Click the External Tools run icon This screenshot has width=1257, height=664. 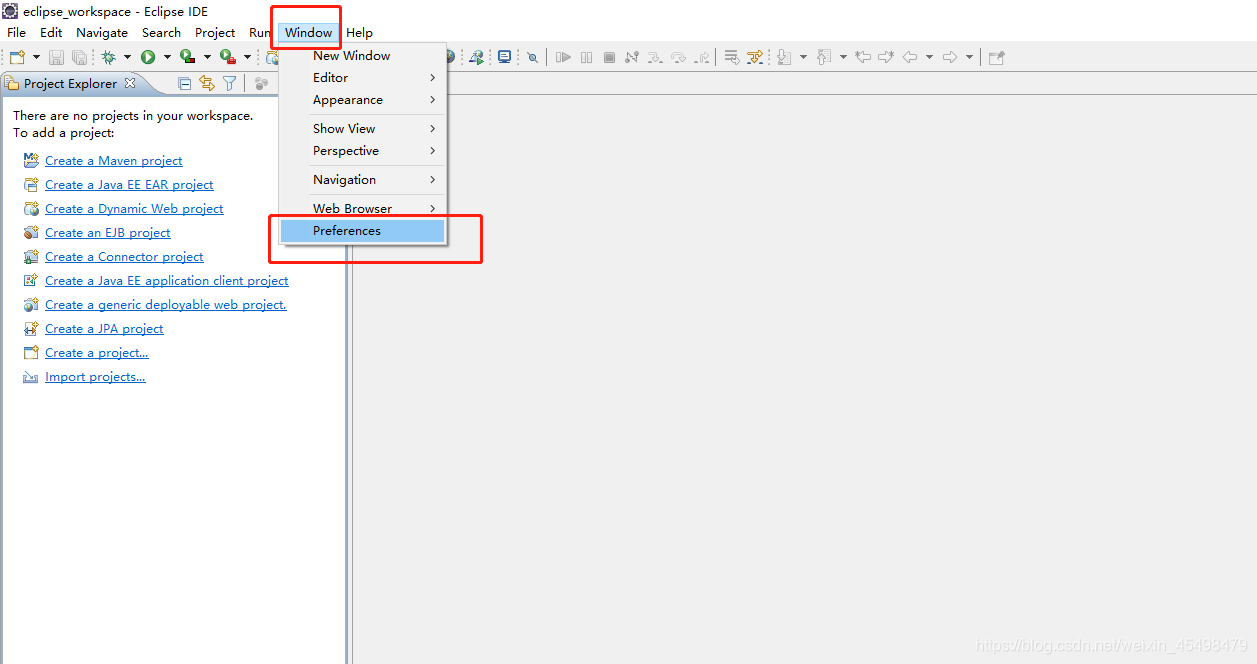(227, 57)
